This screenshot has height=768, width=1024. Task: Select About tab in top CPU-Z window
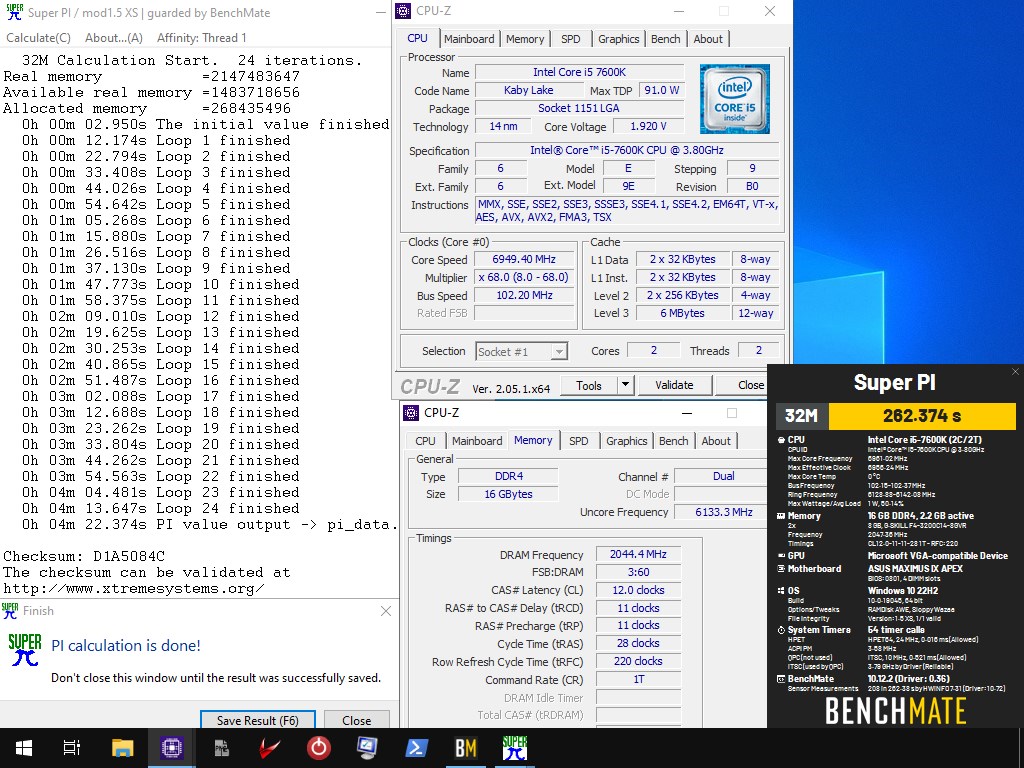point(708,39)
